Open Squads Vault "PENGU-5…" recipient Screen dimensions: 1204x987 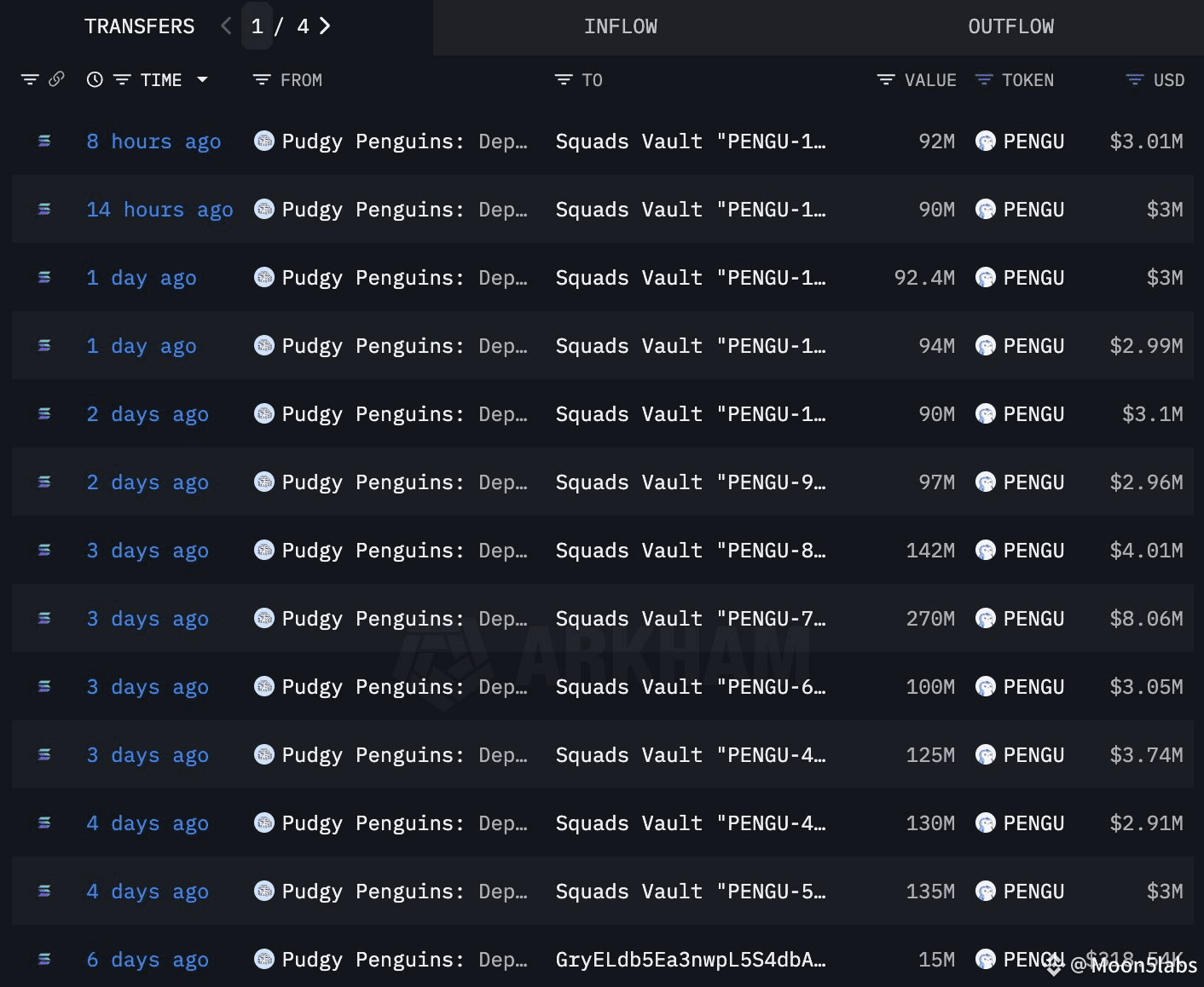click(x=691, y=892)
